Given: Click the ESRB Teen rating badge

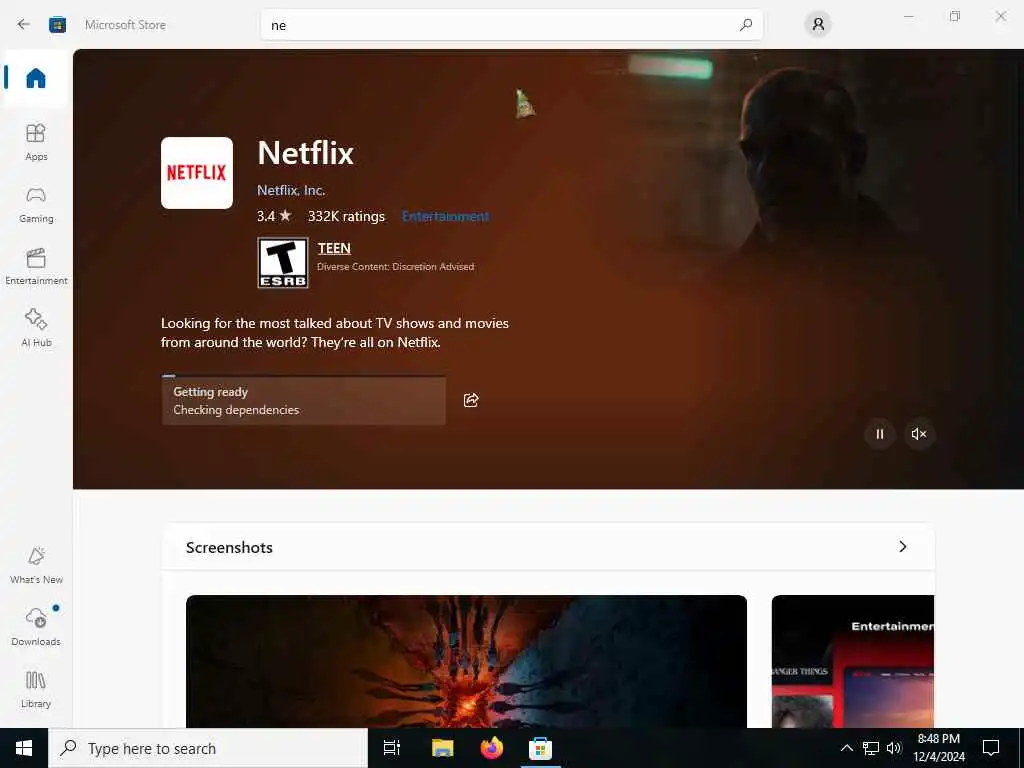Looking at the screenshot, I should point(283,263).
